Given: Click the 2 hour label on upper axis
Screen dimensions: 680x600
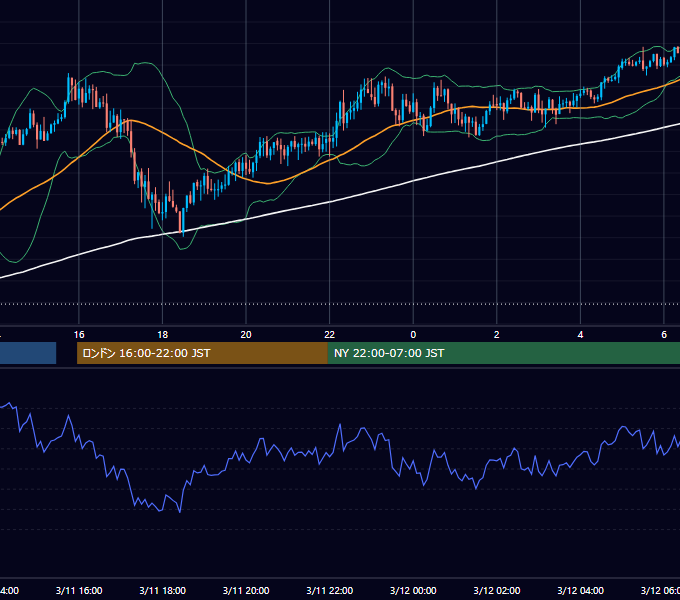Looking at the screenshot, I should [497, 335].
